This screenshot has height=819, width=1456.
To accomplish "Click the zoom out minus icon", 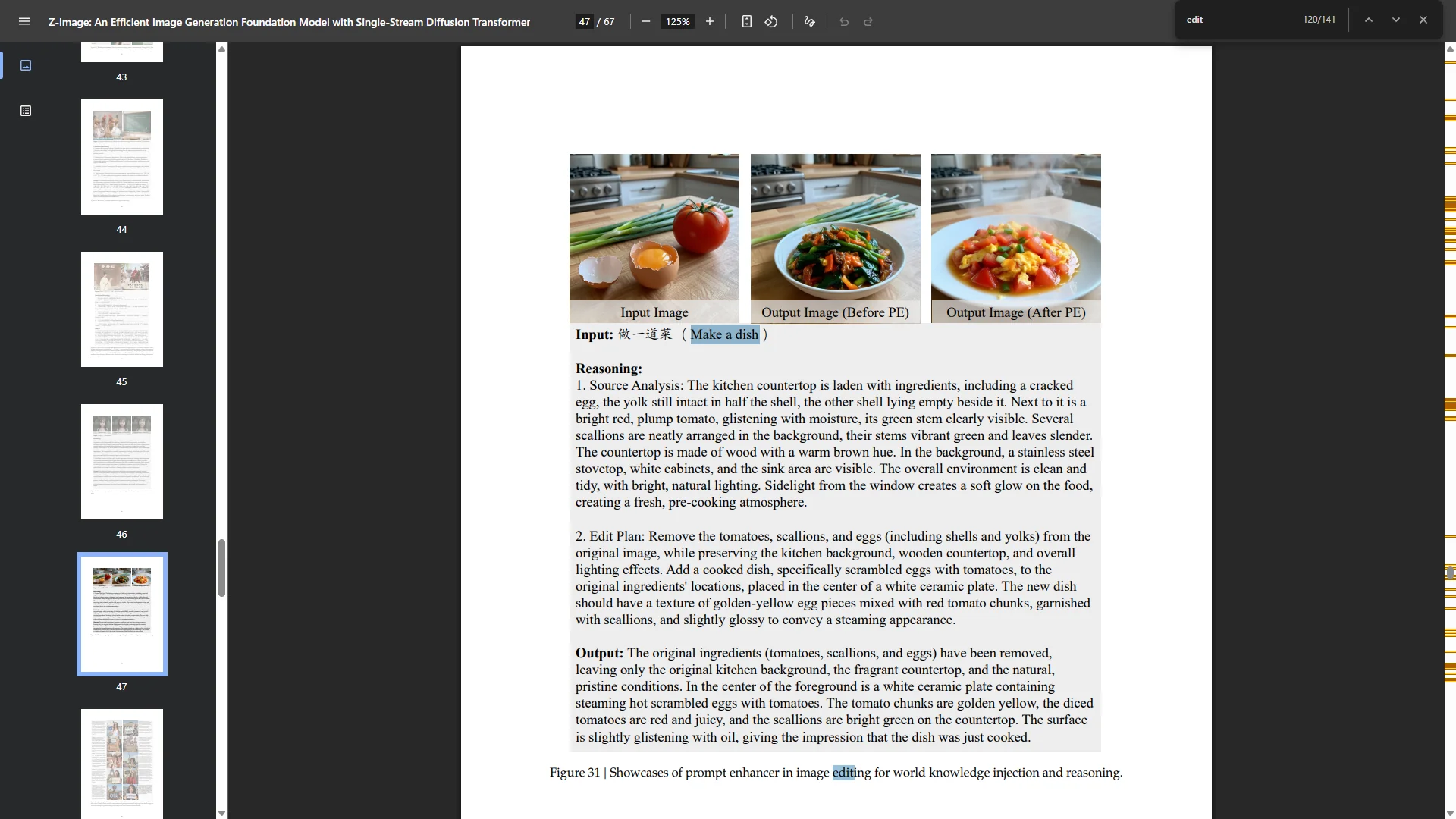I will point(646,21).
